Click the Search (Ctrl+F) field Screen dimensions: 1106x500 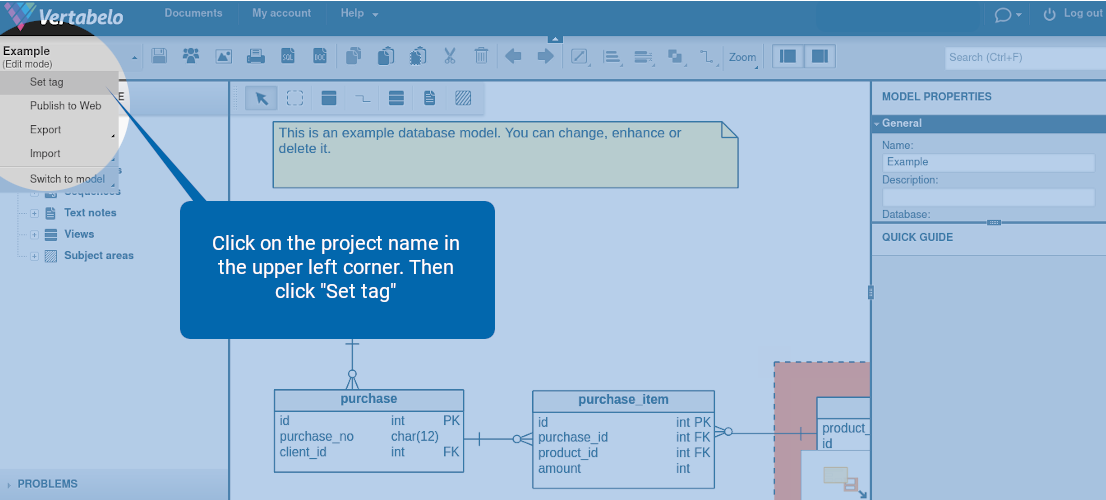[1026, 57]
